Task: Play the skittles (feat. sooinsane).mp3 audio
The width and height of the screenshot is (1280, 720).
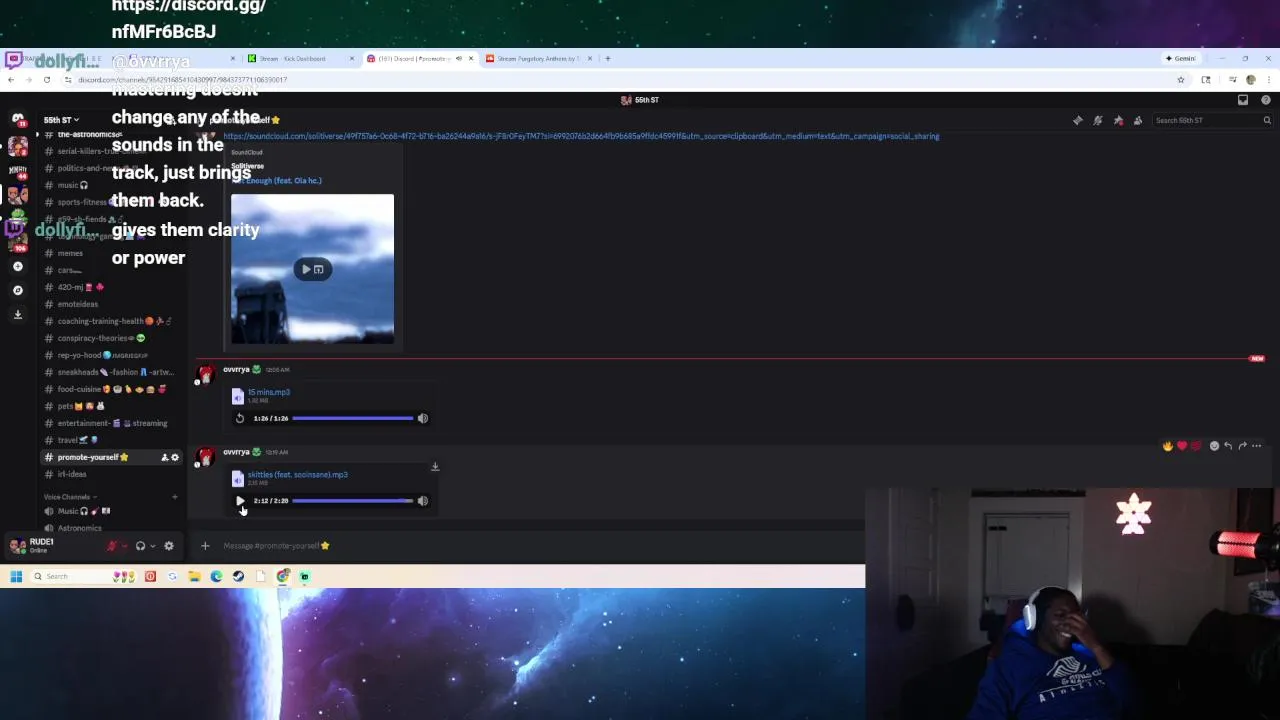Action: click(x=240, y=501)
